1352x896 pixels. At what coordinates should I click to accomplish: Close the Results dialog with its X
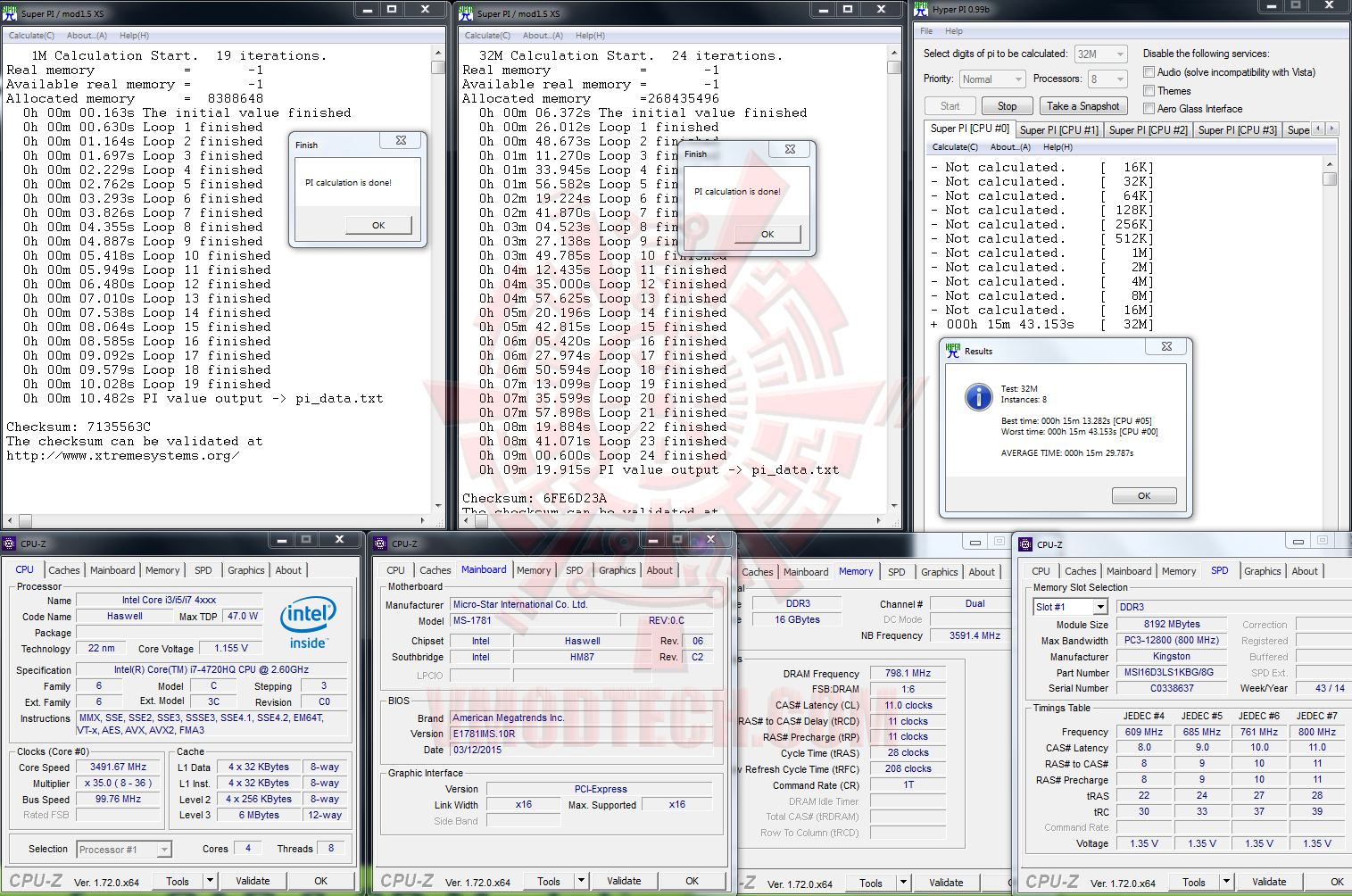1166,347
